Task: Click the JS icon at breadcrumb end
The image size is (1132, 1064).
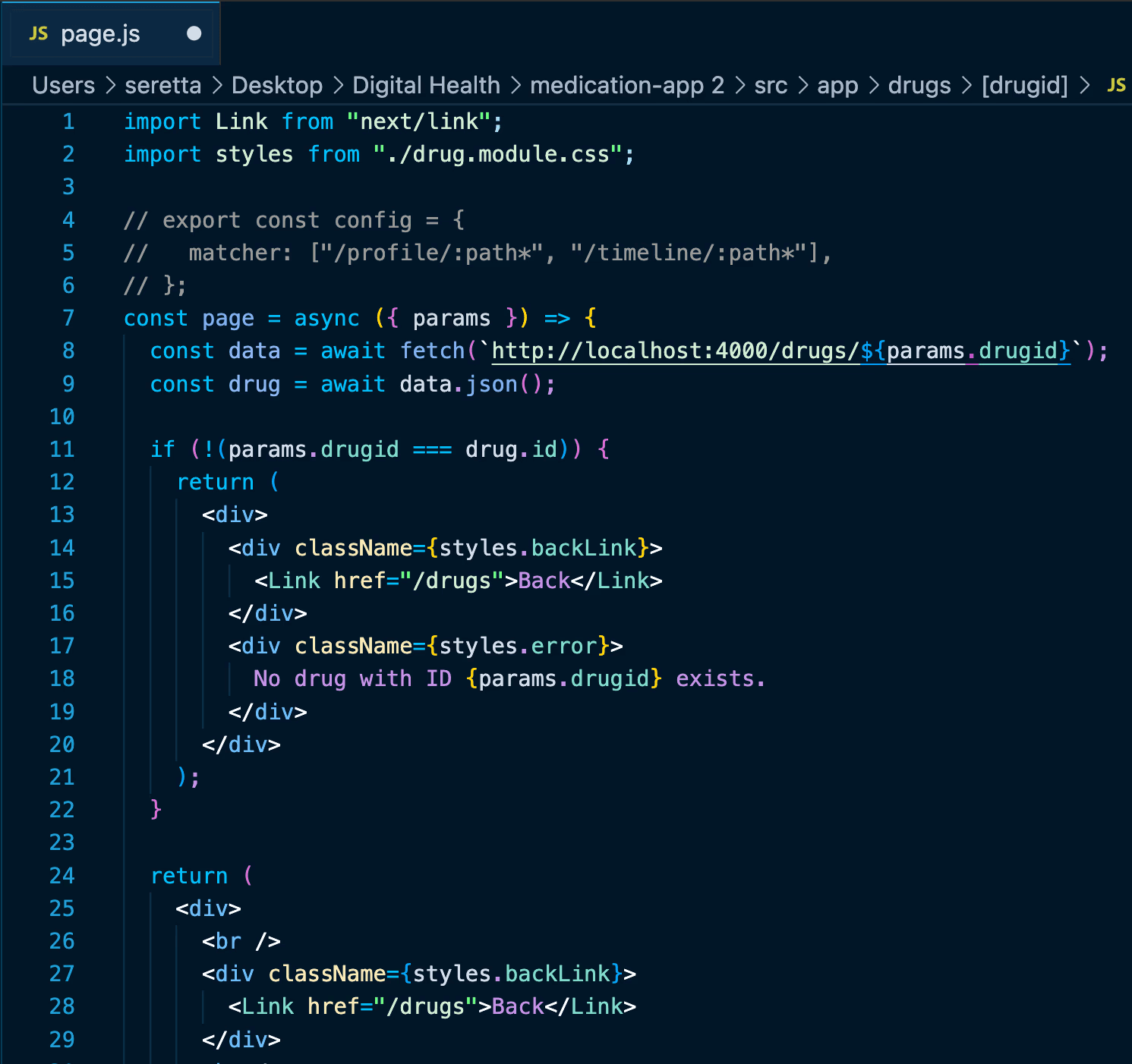Action: tap(1116, 85)
